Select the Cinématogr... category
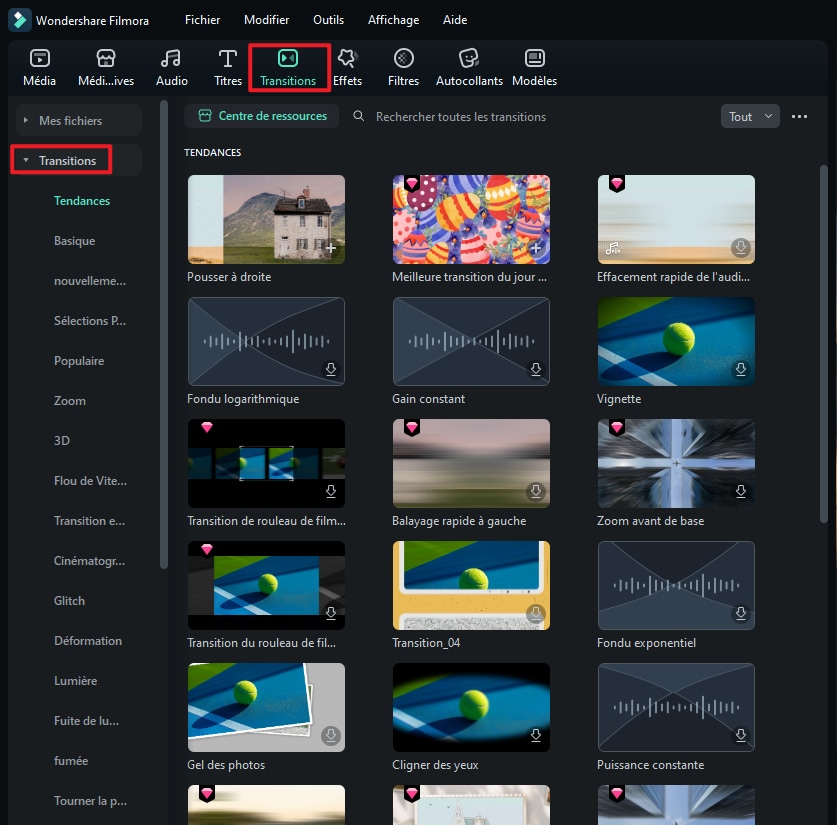 89,561
